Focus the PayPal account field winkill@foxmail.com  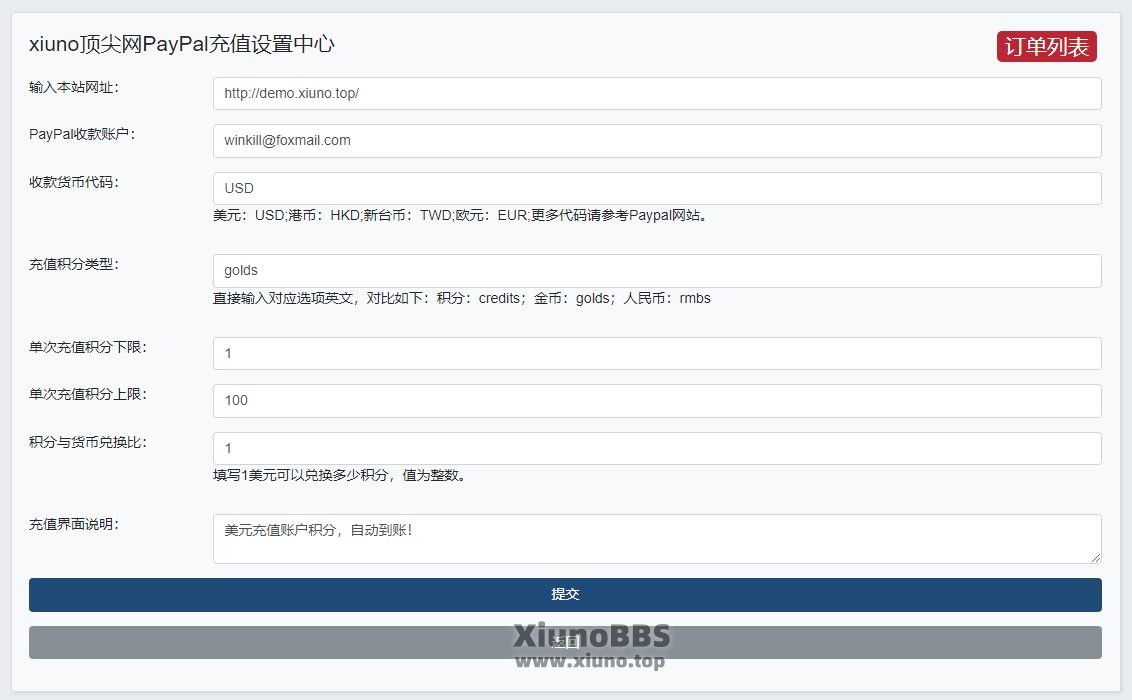coord(657,141)
